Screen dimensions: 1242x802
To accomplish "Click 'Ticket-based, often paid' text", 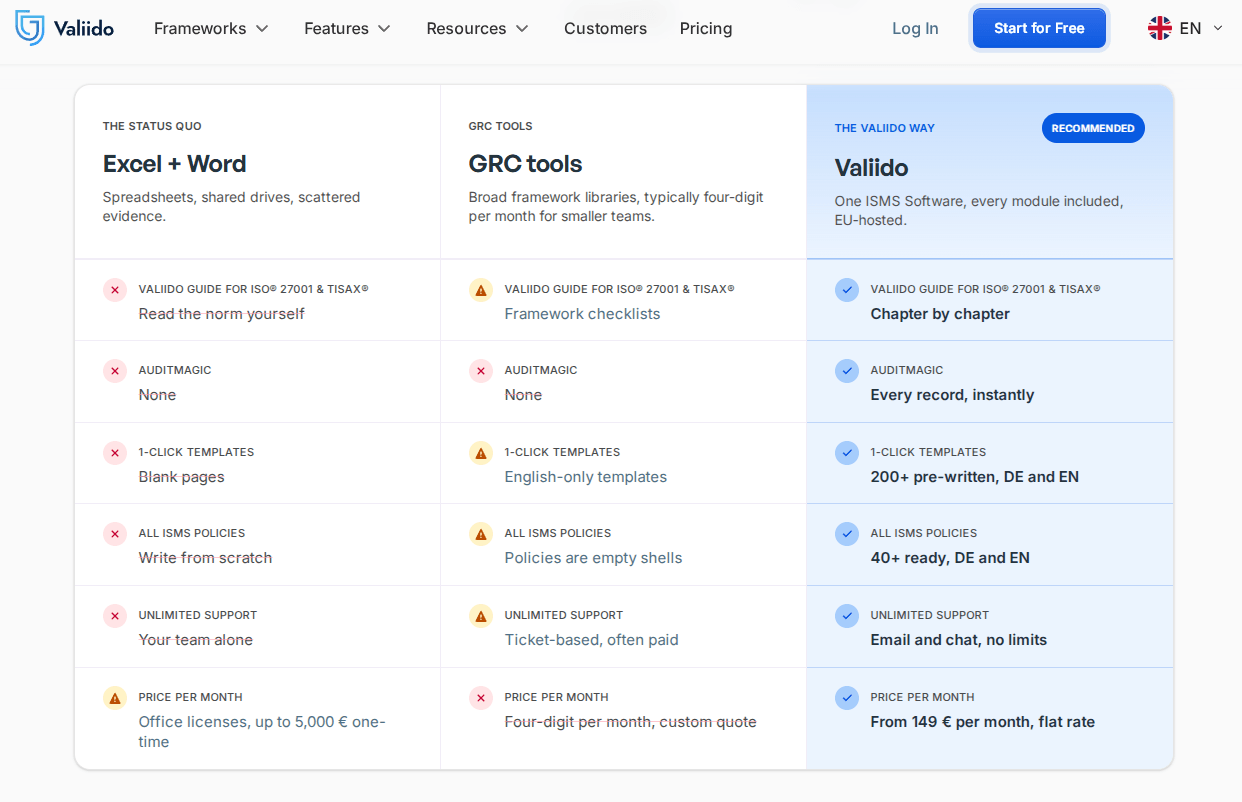I will (x=591, y=640).
